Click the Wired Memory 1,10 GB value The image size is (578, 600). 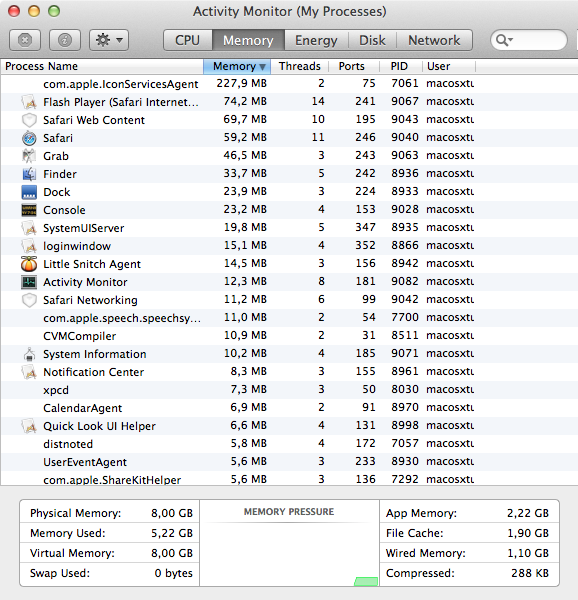pyautogui.click(x=528, y=553)
